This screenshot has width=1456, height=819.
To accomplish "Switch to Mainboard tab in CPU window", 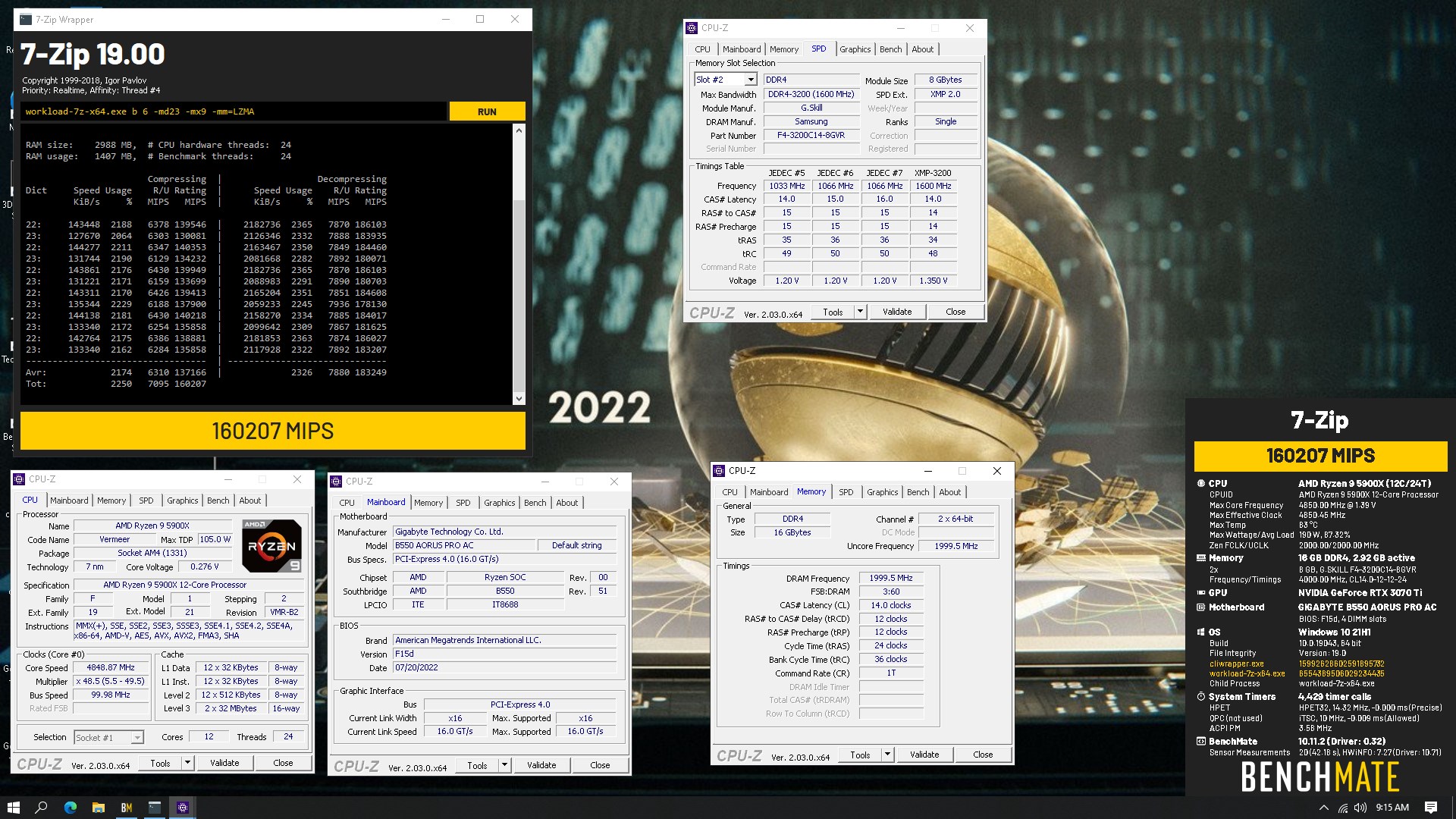I will [69, 500].
